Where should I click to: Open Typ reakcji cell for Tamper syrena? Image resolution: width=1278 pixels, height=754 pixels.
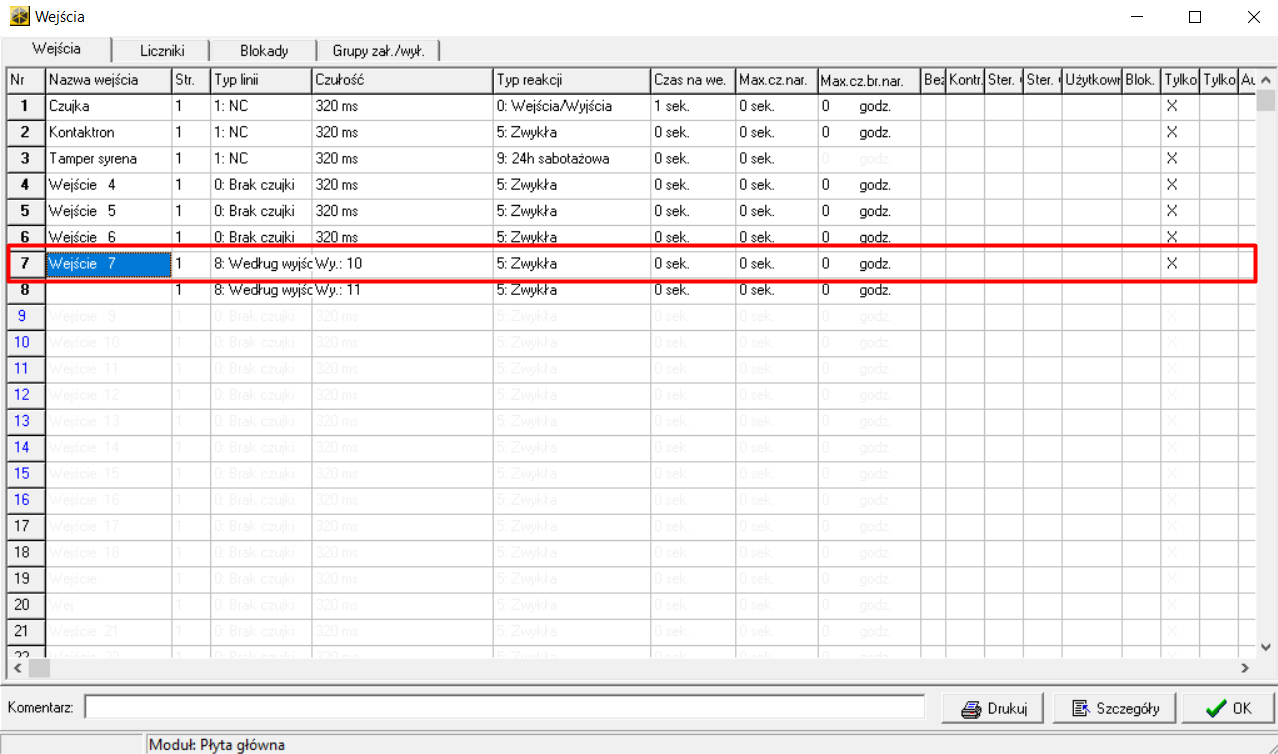[570, 158]
